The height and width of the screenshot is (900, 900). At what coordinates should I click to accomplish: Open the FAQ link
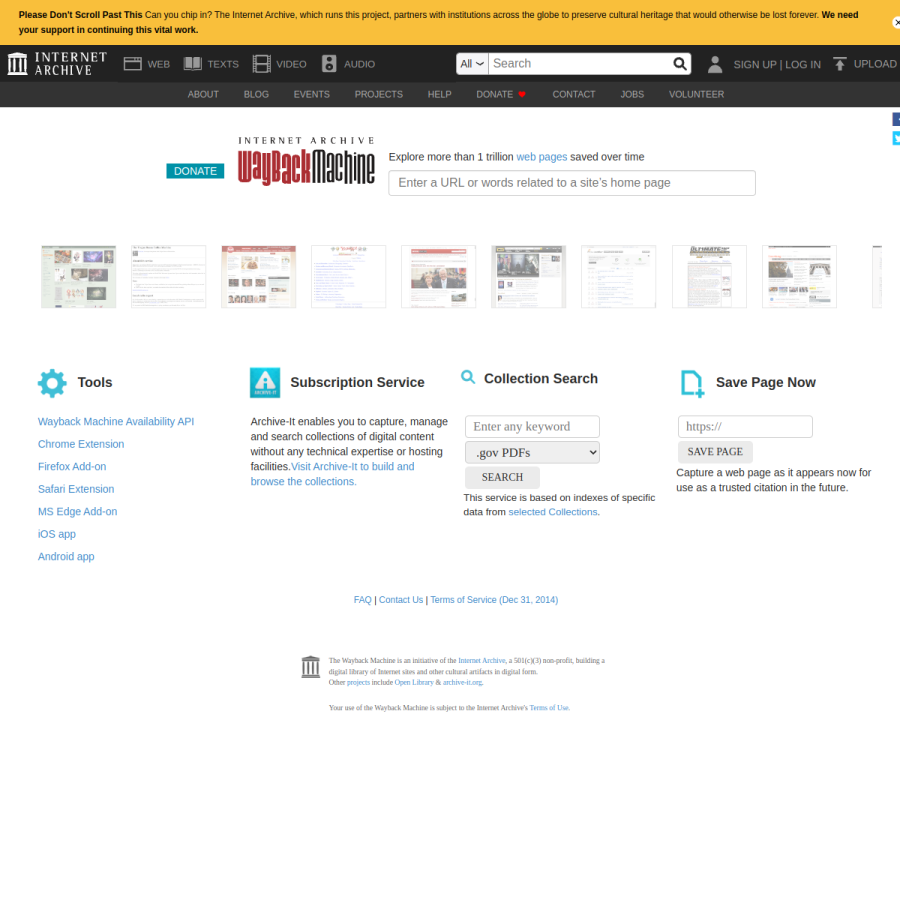coord(363,600)
